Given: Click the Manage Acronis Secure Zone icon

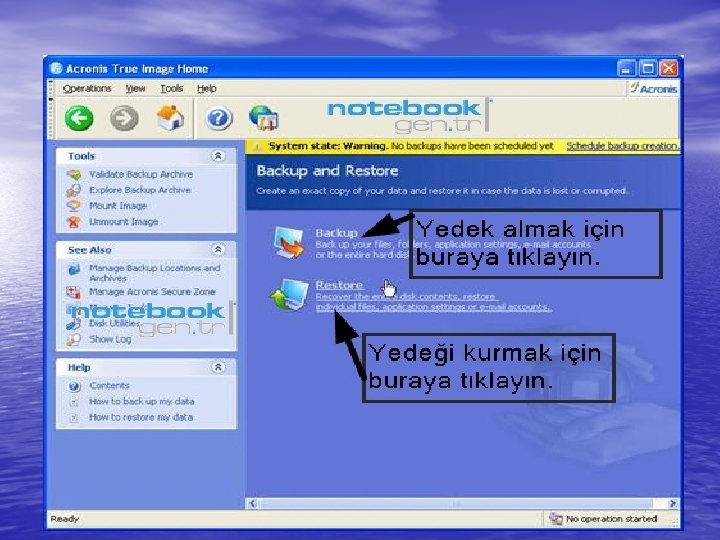Looking at the screenshot, I should tap(73, 292).
